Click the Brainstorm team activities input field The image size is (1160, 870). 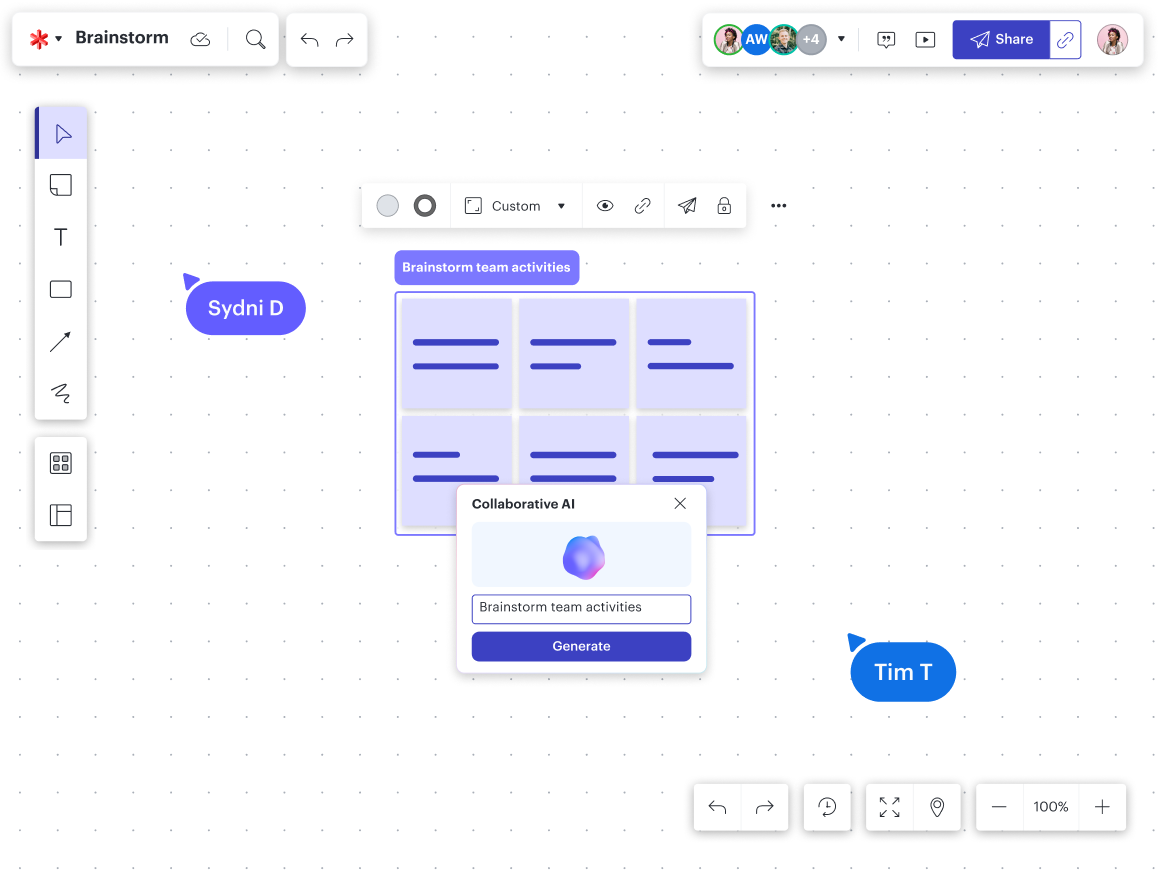[x=581, y=608]
